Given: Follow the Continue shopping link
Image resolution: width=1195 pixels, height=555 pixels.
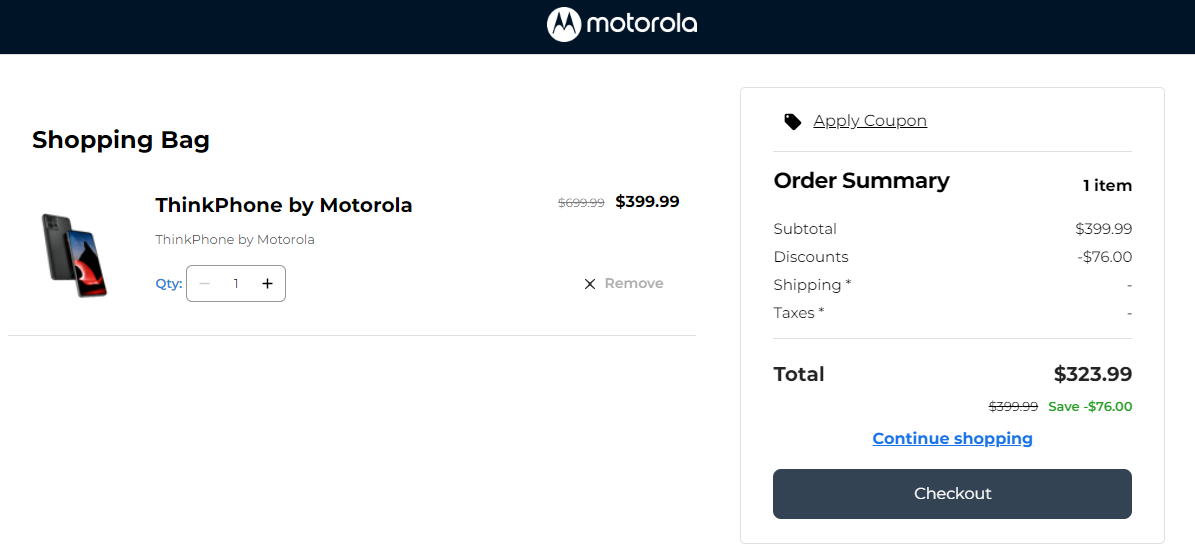Looking at the screenshot, I should tap(952, 439).
